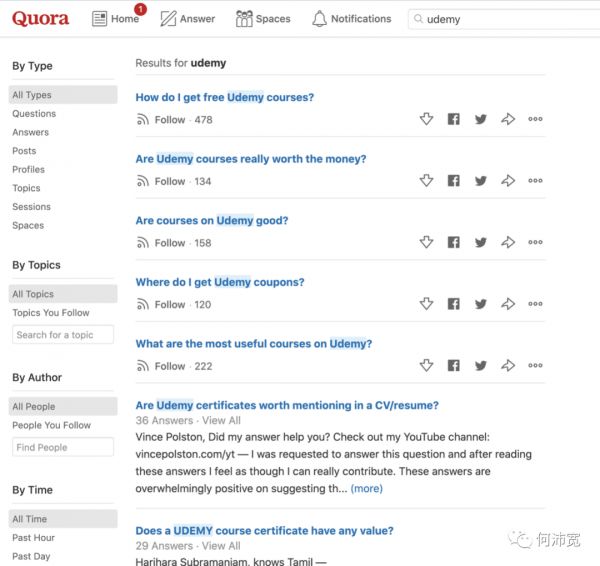Image resolution: width=600 pixels, height=566 pixels.
Task: Open more options for free Udemy courses question
Action: (535, 120)
